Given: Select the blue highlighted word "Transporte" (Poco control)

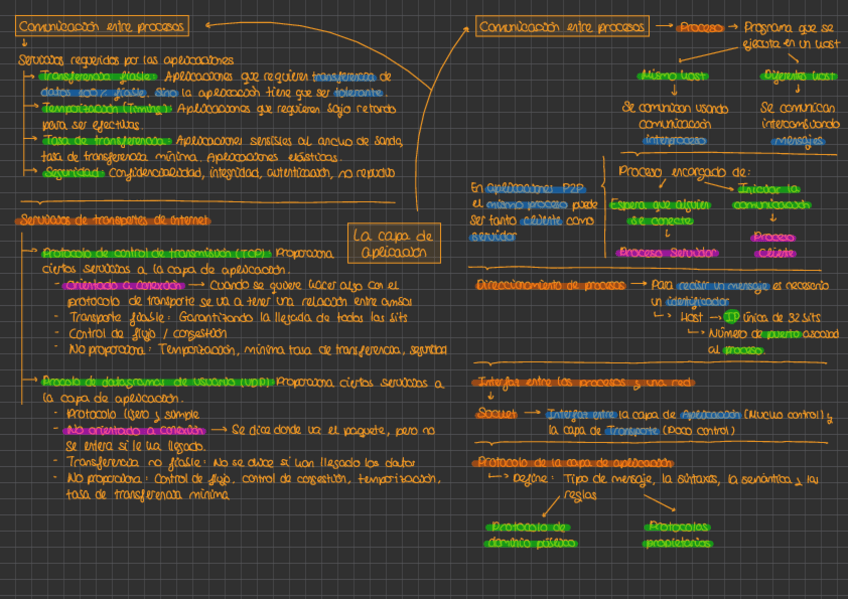Looking at the screenshot, I should pos(632,430).
